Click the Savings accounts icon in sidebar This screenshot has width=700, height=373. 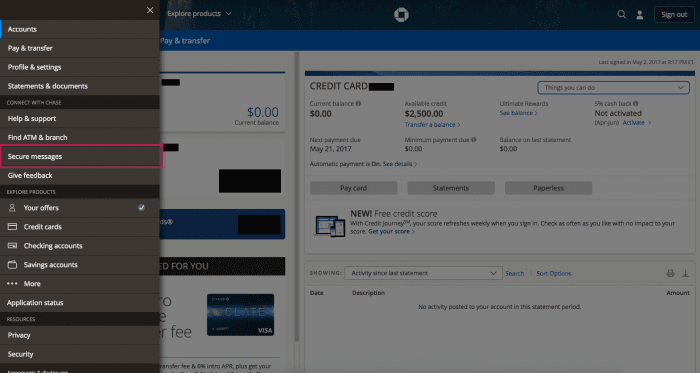tap(12, 265)
